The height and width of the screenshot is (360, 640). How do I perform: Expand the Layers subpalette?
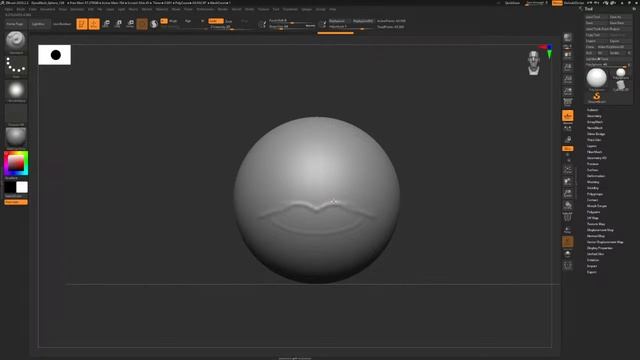[592, 146]
